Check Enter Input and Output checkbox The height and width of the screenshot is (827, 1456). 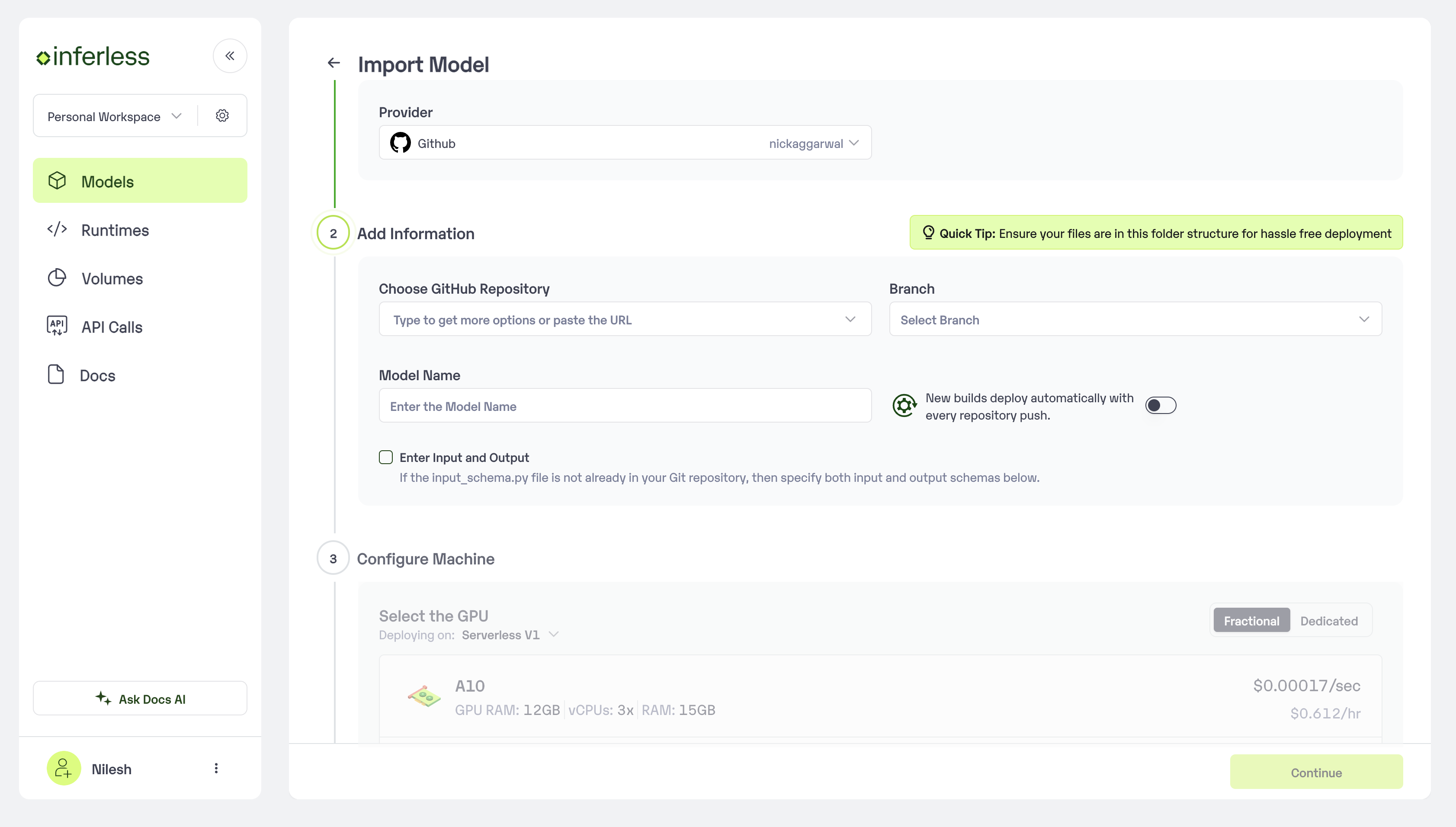[x=385, y=457]
